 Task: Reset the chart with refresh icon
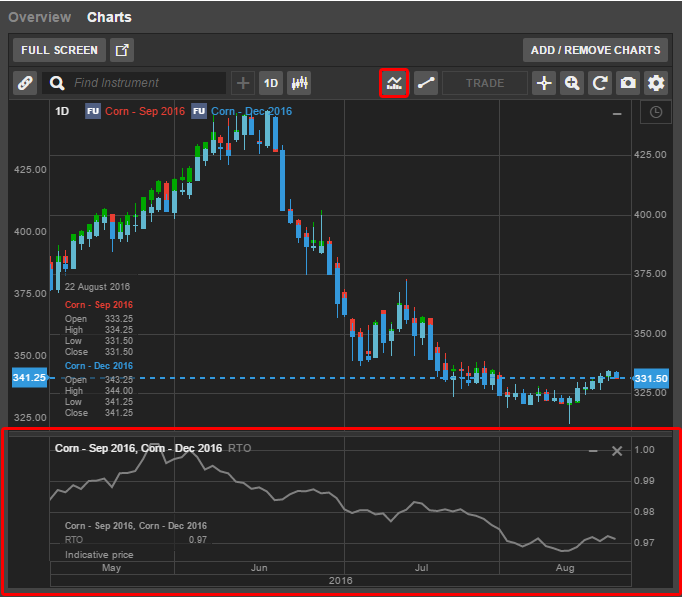(x=600, y=83)
